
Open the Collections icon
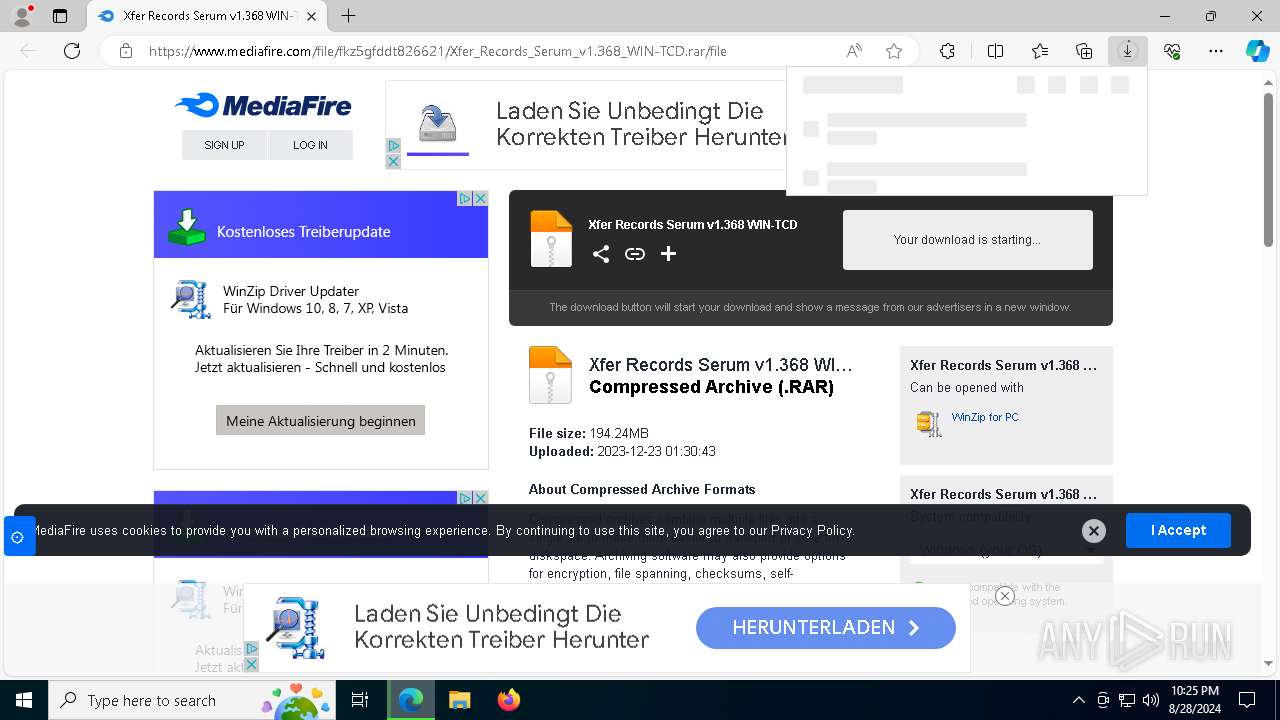pos(1084,51)
